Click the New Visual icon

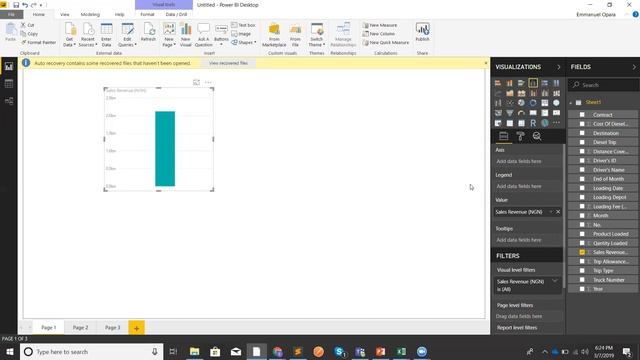coord(186,35)
